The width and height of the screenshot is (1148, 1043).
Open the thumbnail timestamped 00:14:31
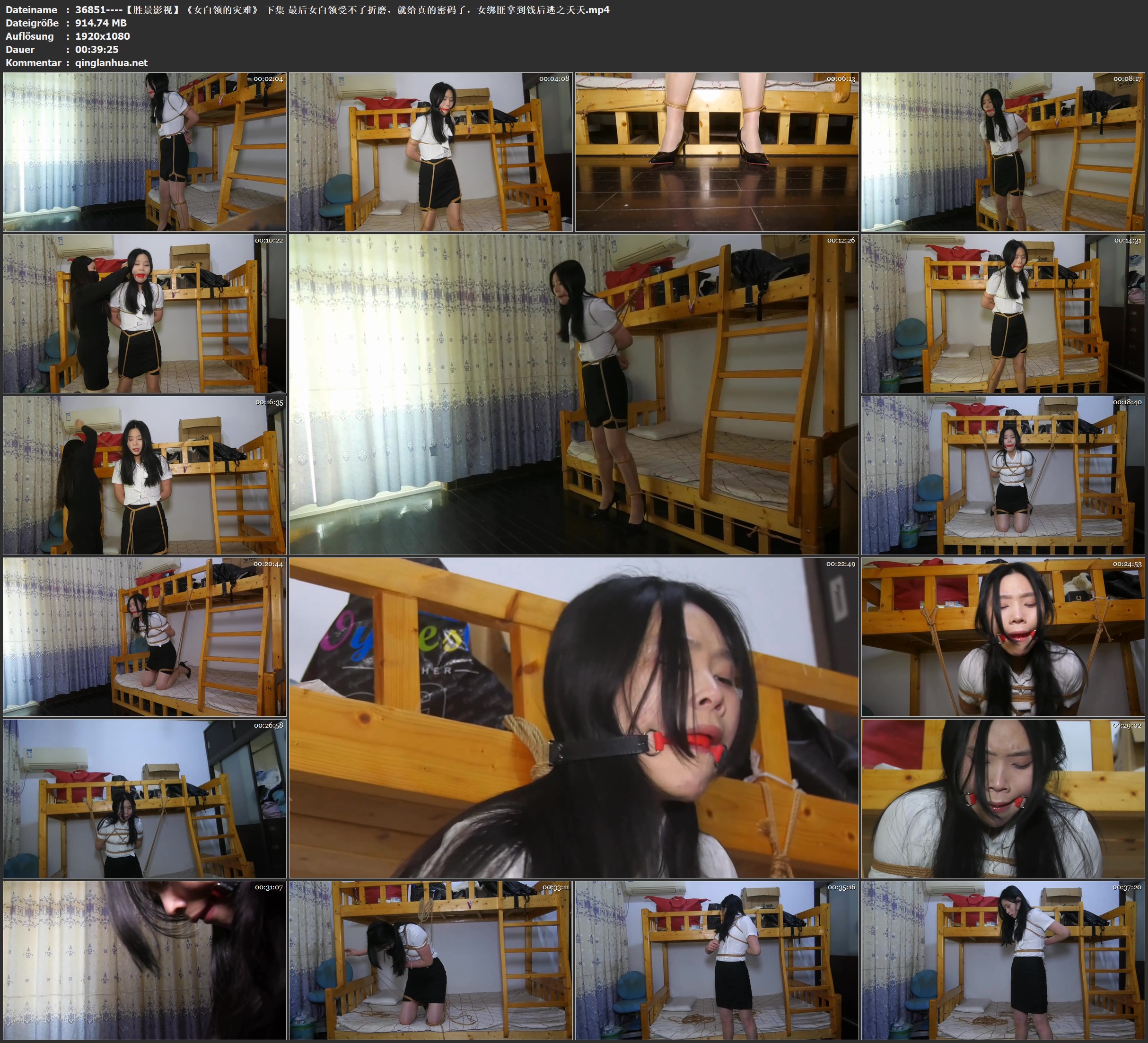point(1002,313)
